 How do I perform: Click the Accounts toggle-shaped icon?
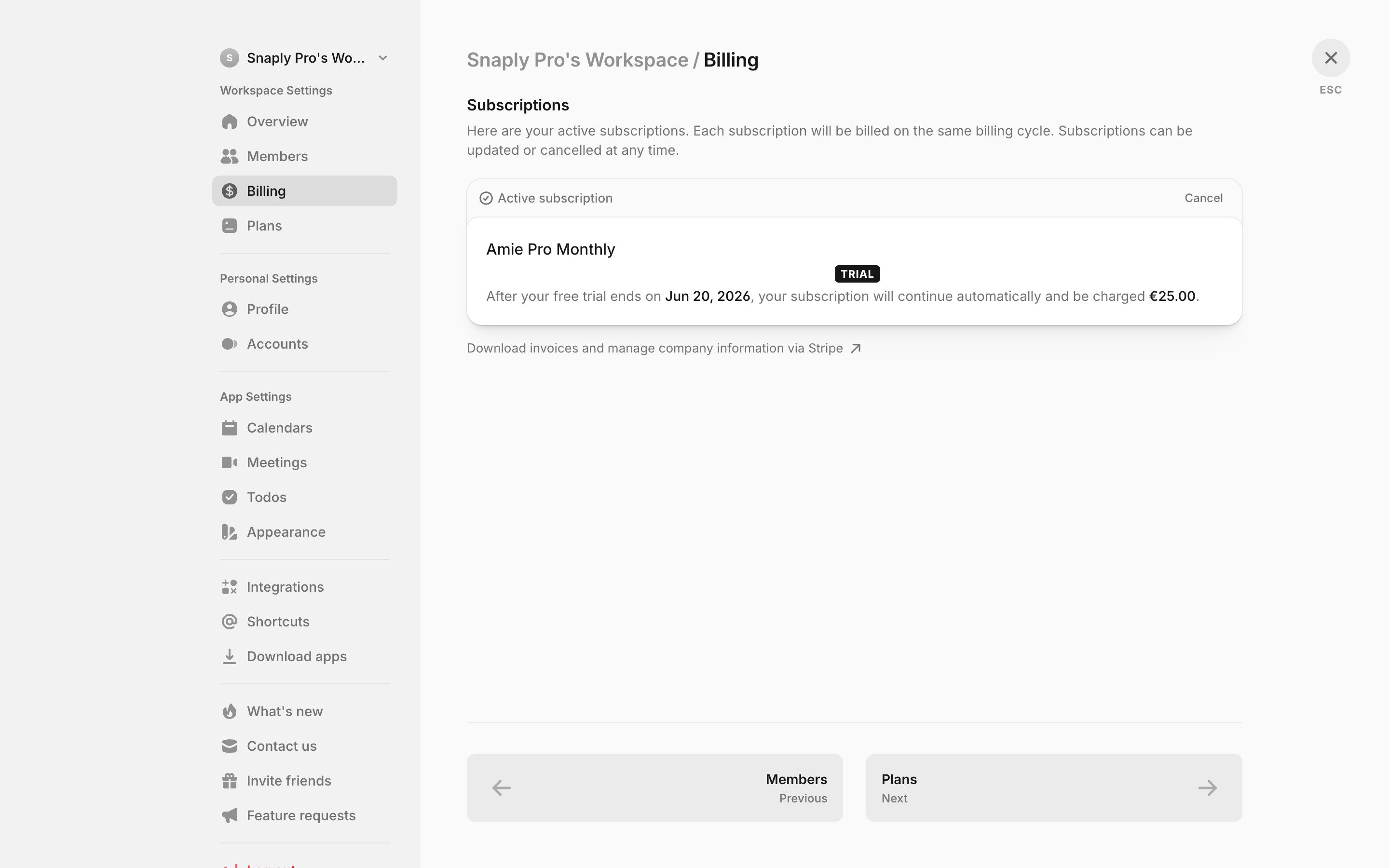click(230, 344)
